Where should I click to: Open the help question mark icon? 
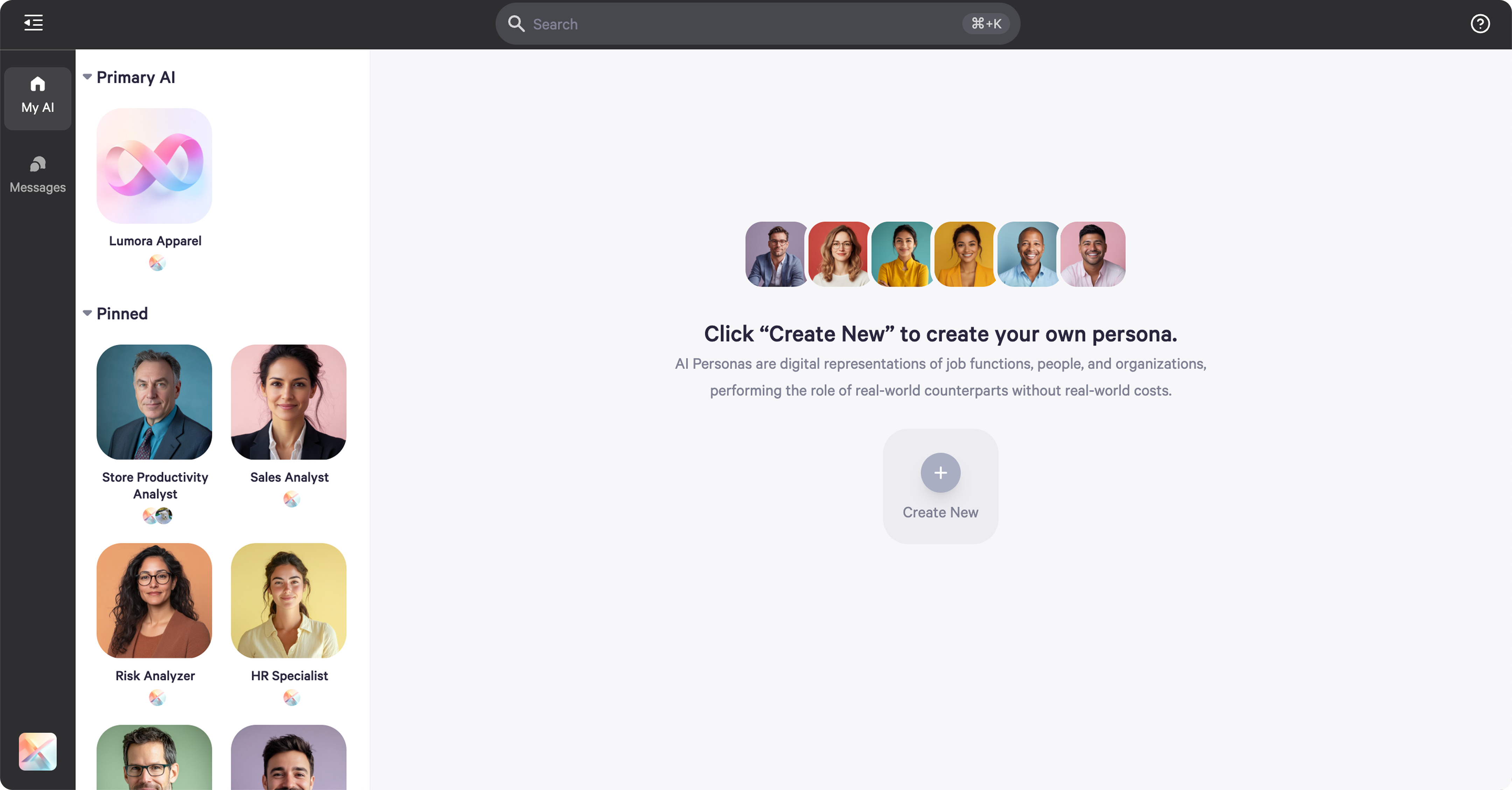coord(1480,23)
